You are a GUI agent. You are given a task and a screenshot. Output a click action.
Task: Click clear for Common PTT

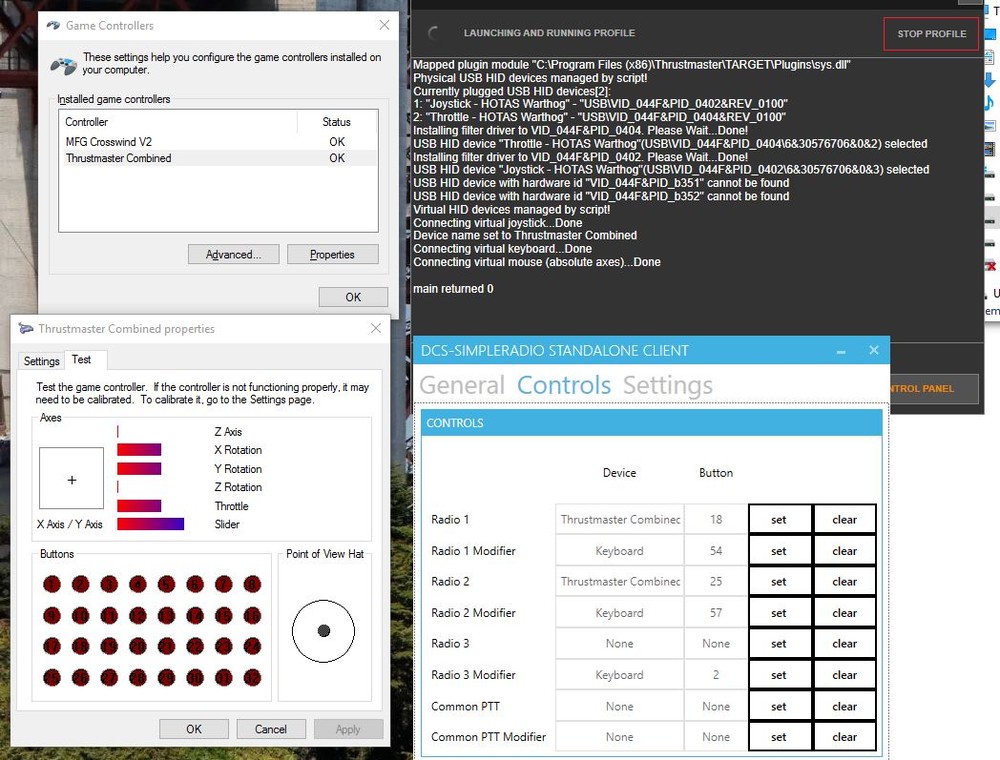[x=844, y=706]
